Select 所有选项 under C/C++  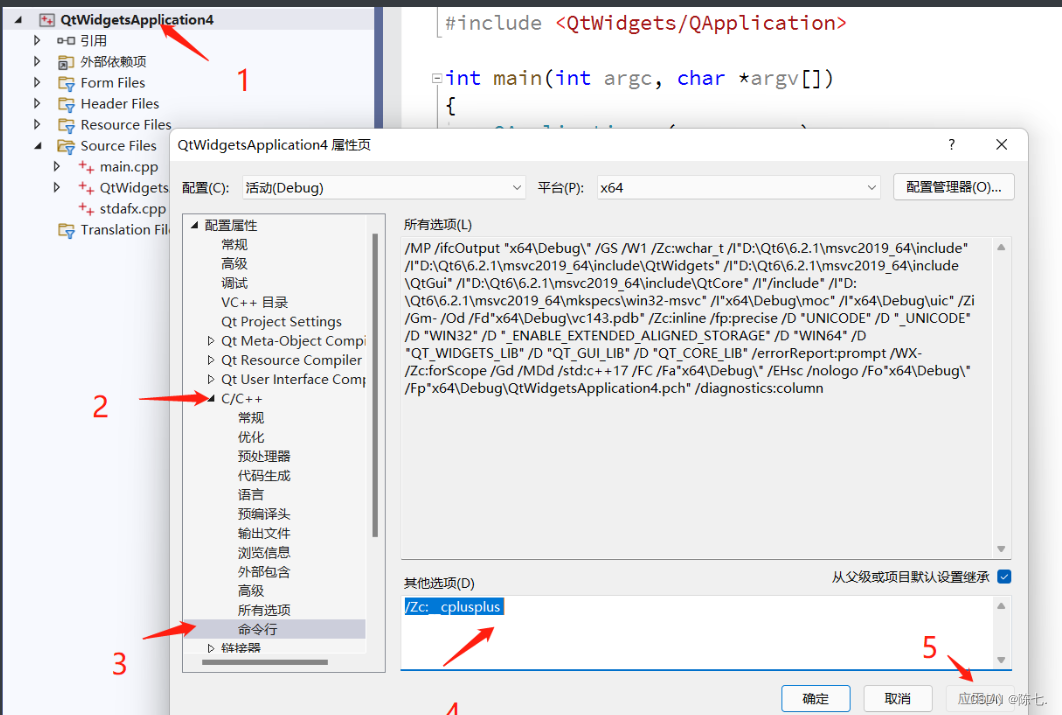(x=264, y=610)
